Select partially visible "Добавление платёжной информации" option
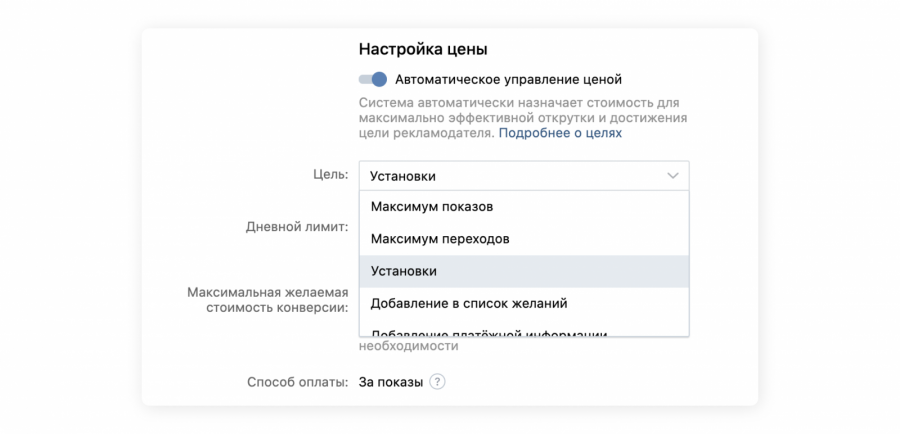 (x=489, y=331)
